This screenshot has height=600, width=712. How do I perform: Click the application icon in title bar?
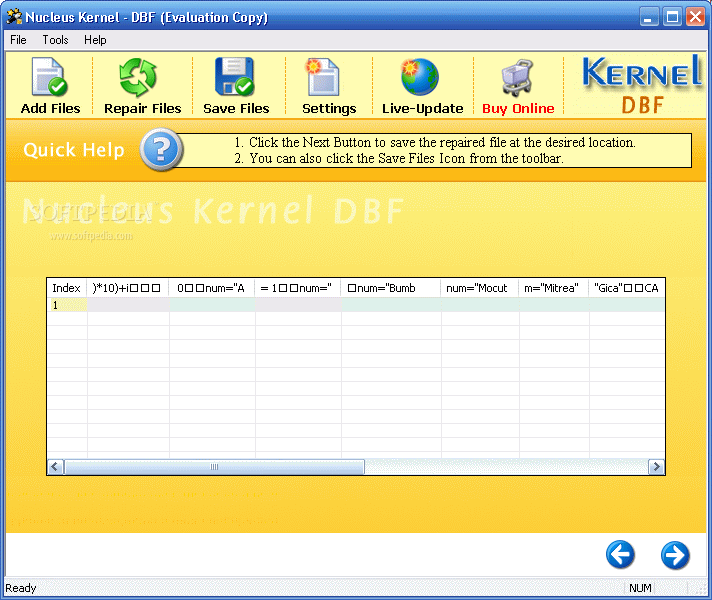[x=14, y=17]
